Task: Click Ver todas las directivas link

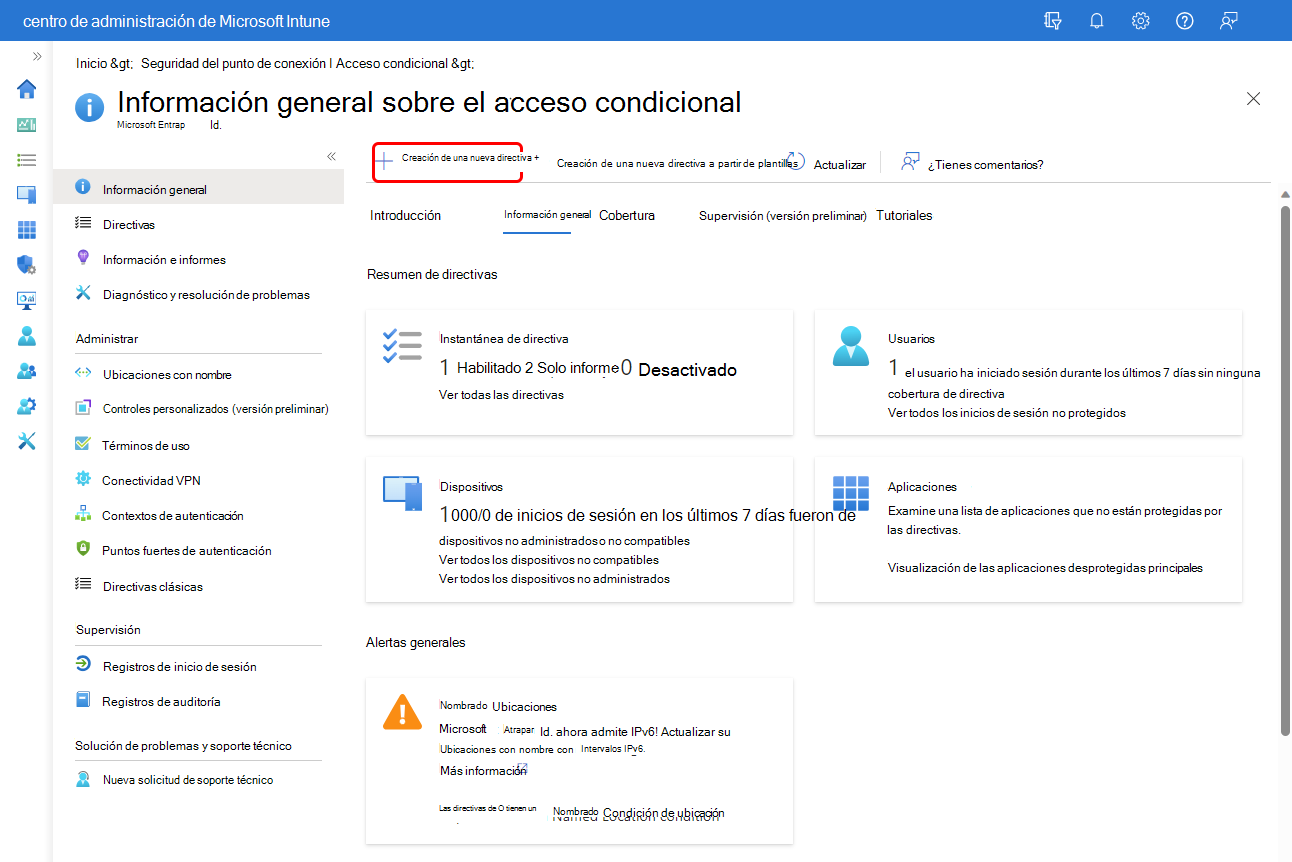Action: tap(501, 394)
